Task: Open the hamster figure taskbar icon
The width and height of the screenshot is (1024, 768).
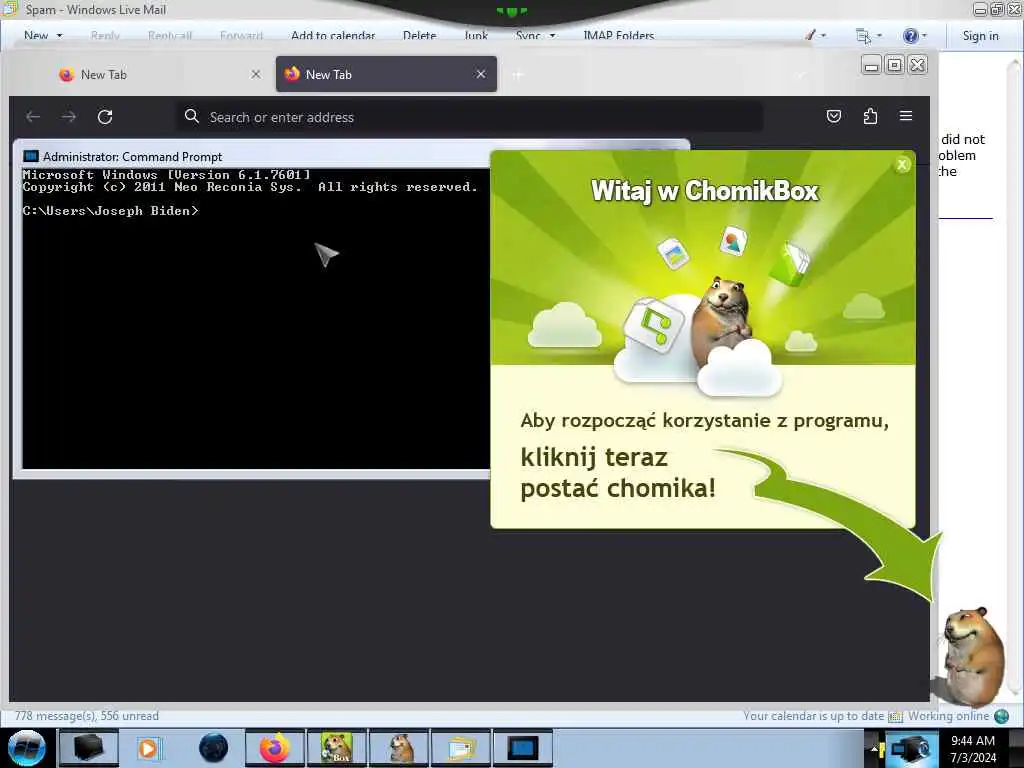Action: tap(399, 748)
